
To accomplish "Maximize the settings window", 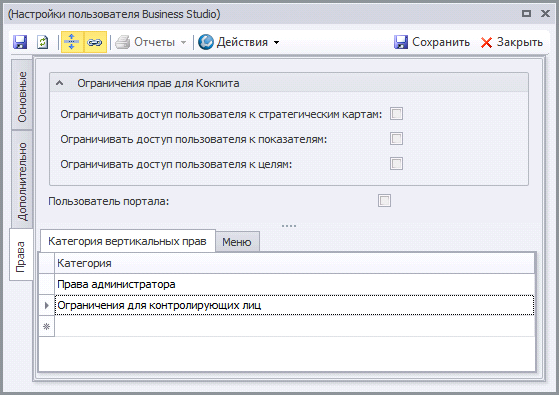I will click(x=526, y=14).
